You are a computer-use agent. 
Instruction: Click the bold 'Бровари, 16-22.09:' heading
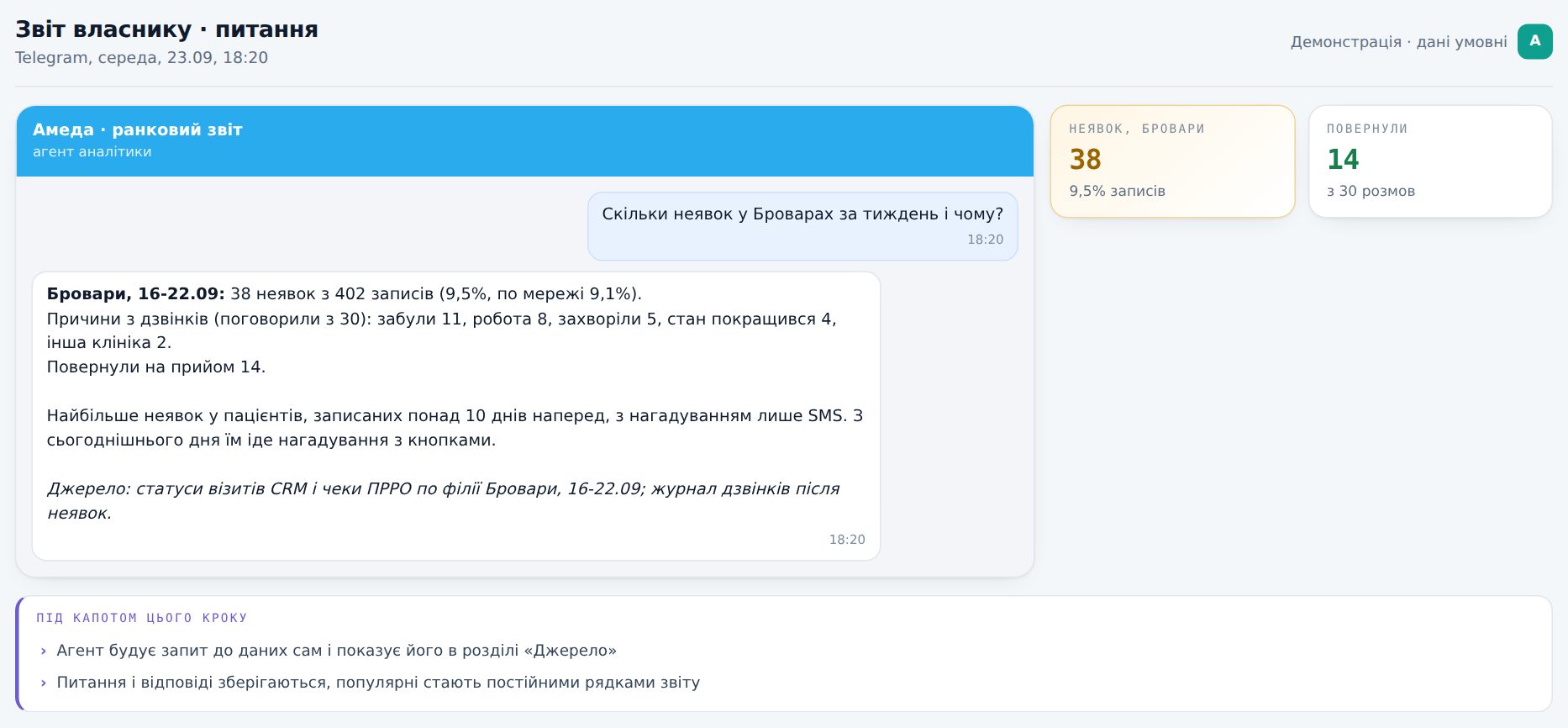(136, 294)
